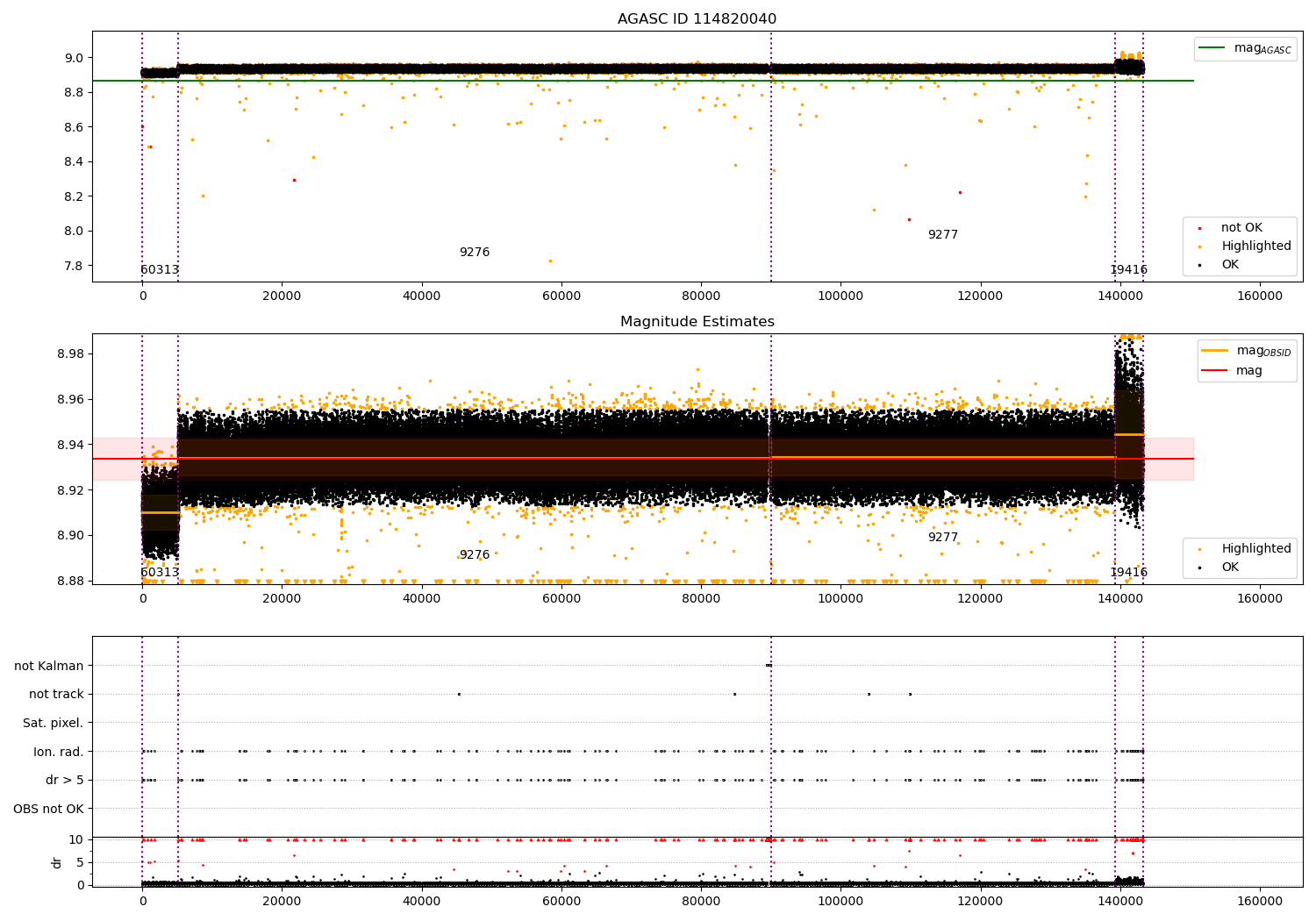Click the 'AGASC ID 114820040' plot title

pyautogui.click(x=697, y=19)
